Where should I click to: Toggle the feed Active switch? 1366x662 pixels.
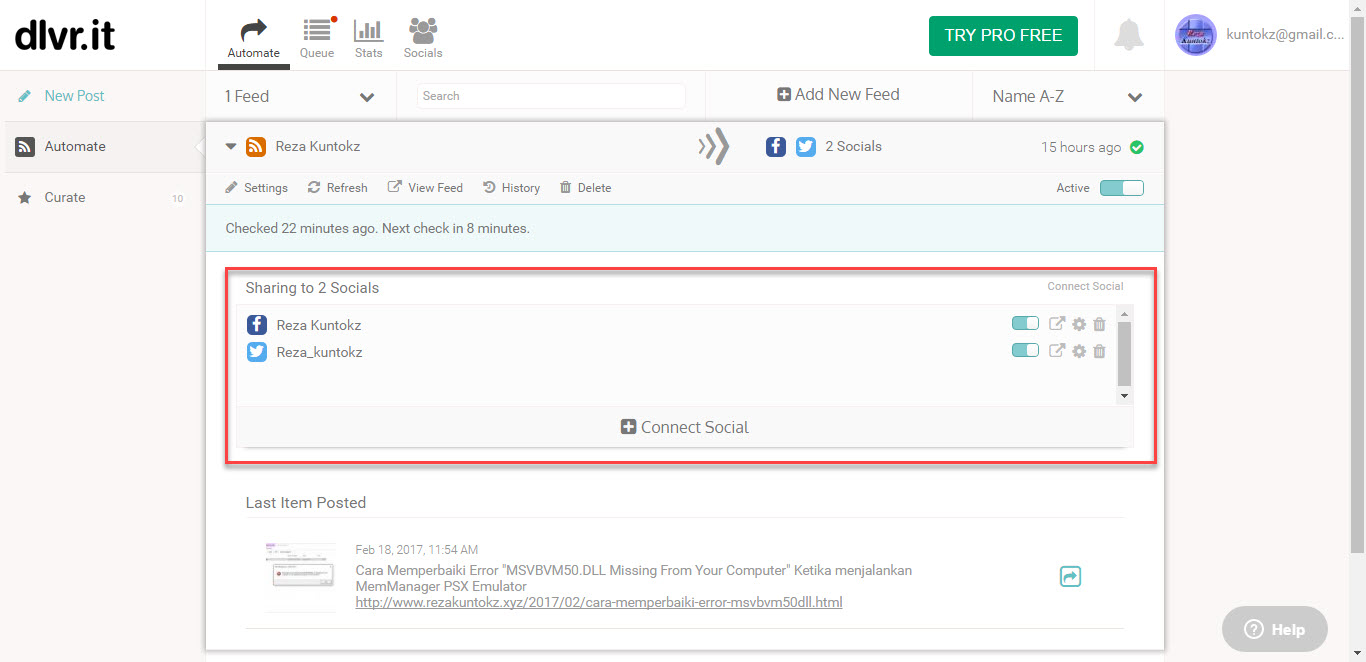click(1121, 188)
